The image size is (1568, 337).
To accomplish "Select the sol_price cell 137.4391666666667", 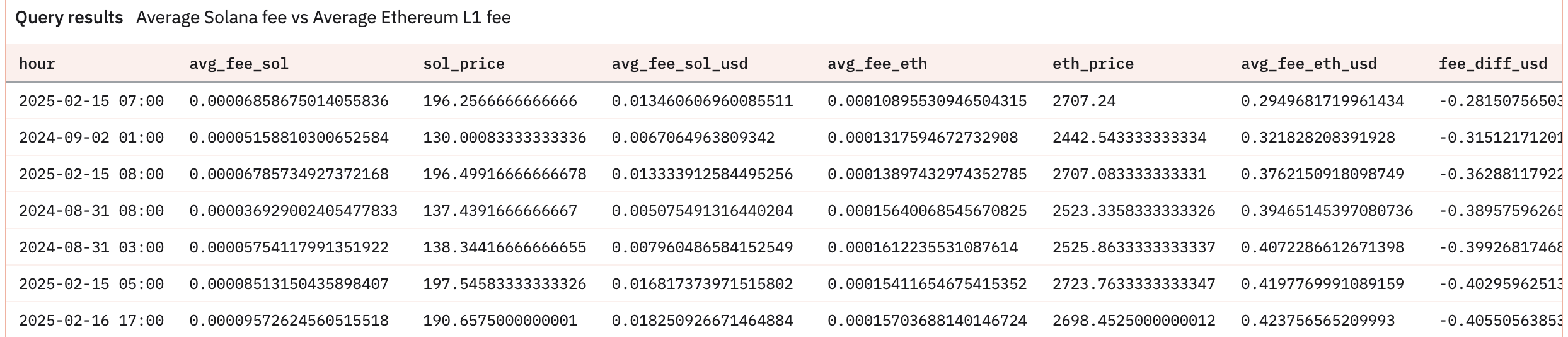I will [500, 211].
